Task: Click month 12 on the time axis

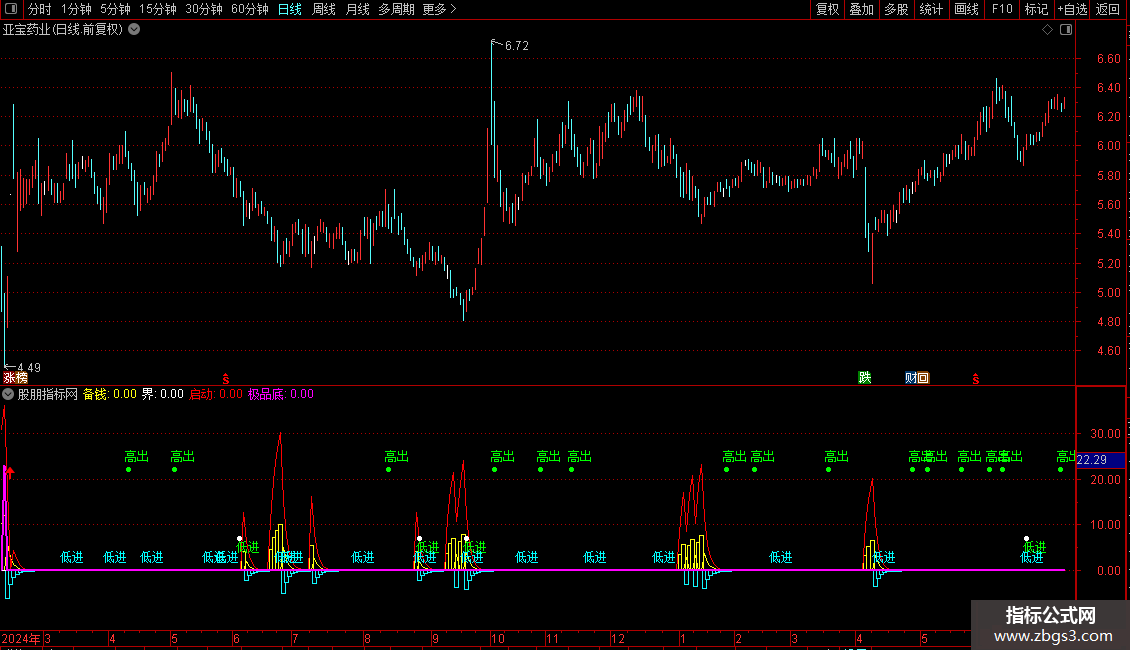Action: (x=618, y=638)
